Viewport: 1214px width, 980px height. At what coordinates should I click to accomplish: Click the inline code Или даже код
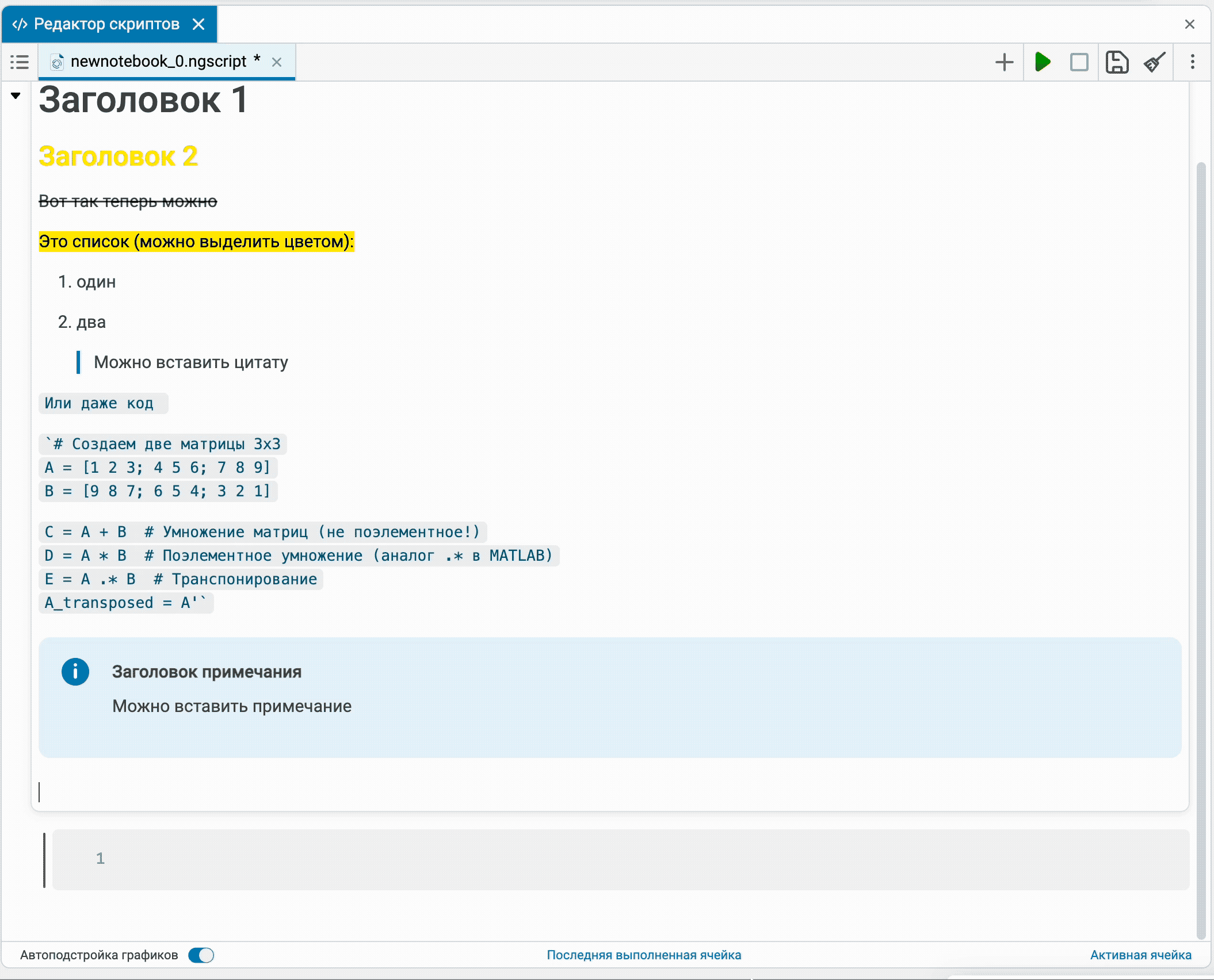[x=103, y=403]
